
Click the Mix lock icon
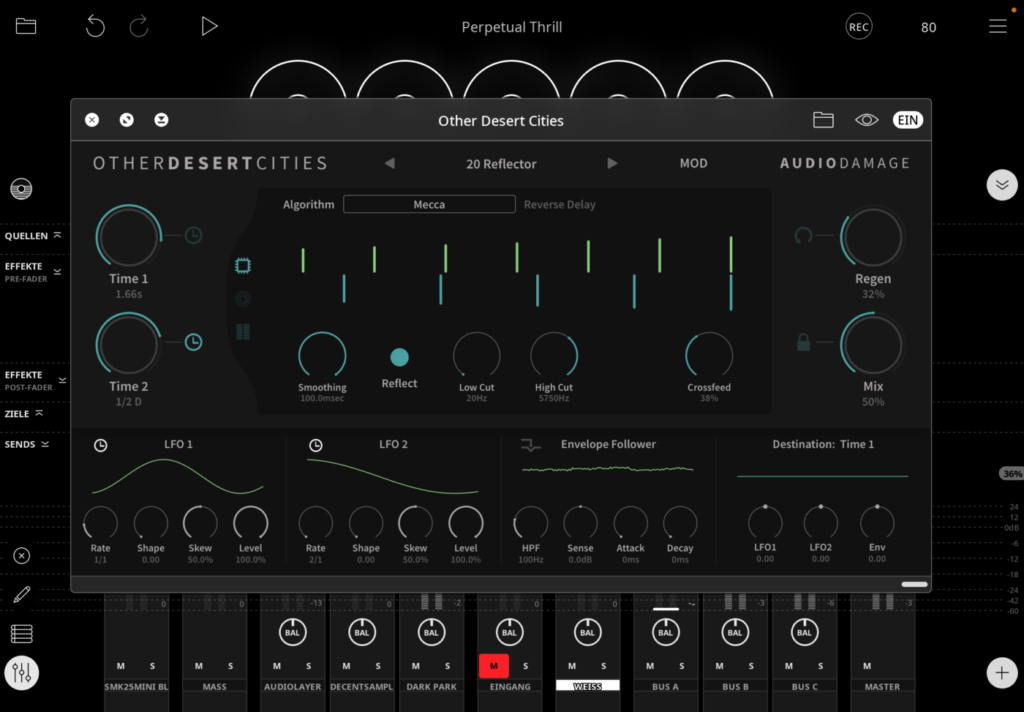point(804,343)
